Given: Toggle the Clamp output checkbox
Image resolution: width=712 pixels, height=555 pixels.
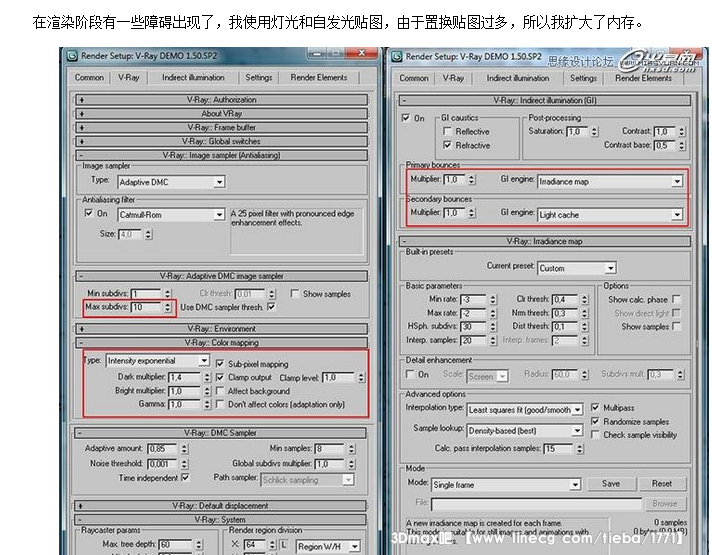Looking at the screenshot, I should [220, 377].
